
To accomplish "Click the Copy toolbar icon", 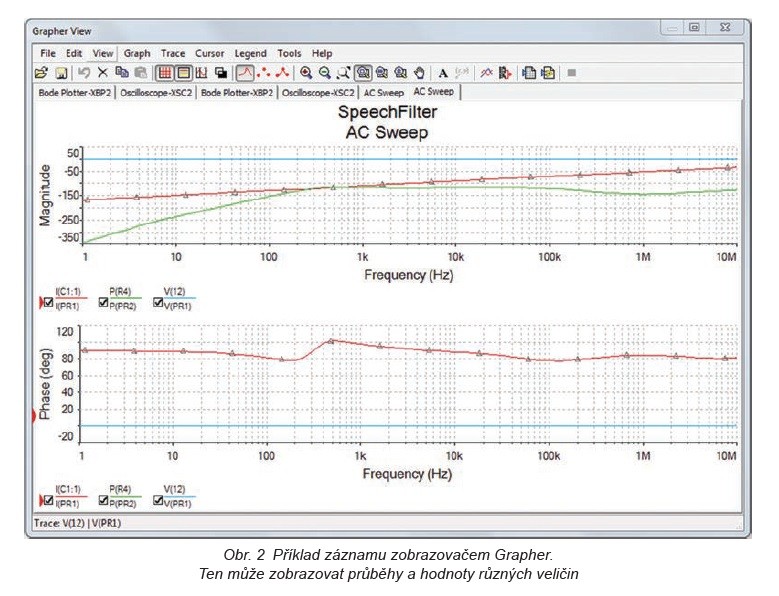I will tap(122, 73).
